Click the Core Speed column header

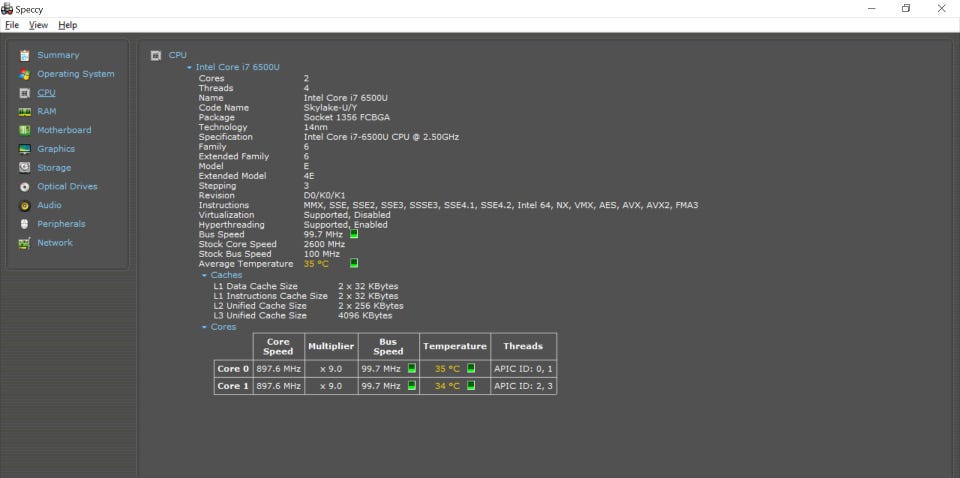point(279,346)
